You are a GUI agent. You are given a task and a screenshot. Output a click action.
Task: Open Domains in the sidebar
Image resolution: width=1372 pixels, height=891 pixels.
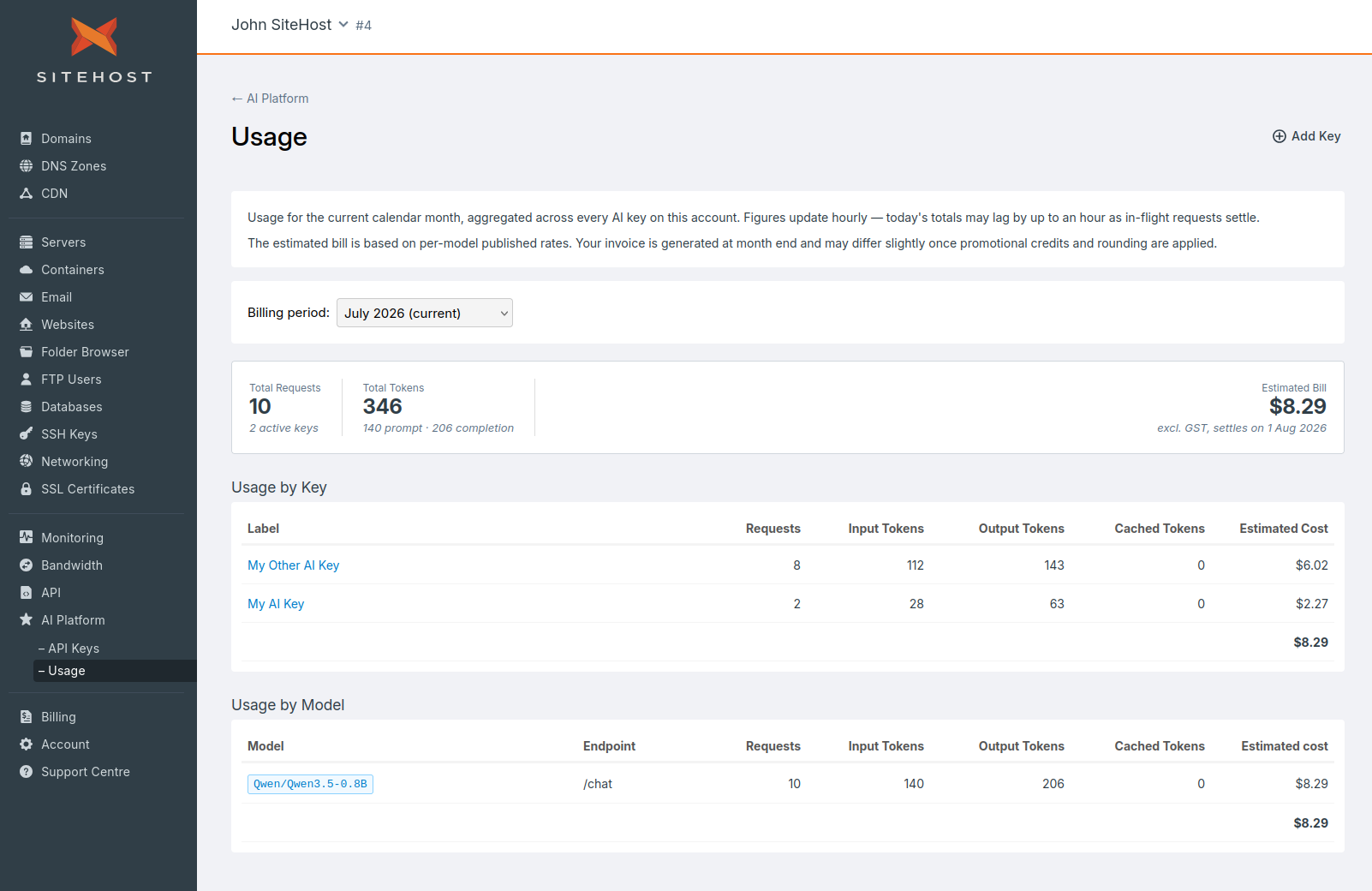point(66,139)
